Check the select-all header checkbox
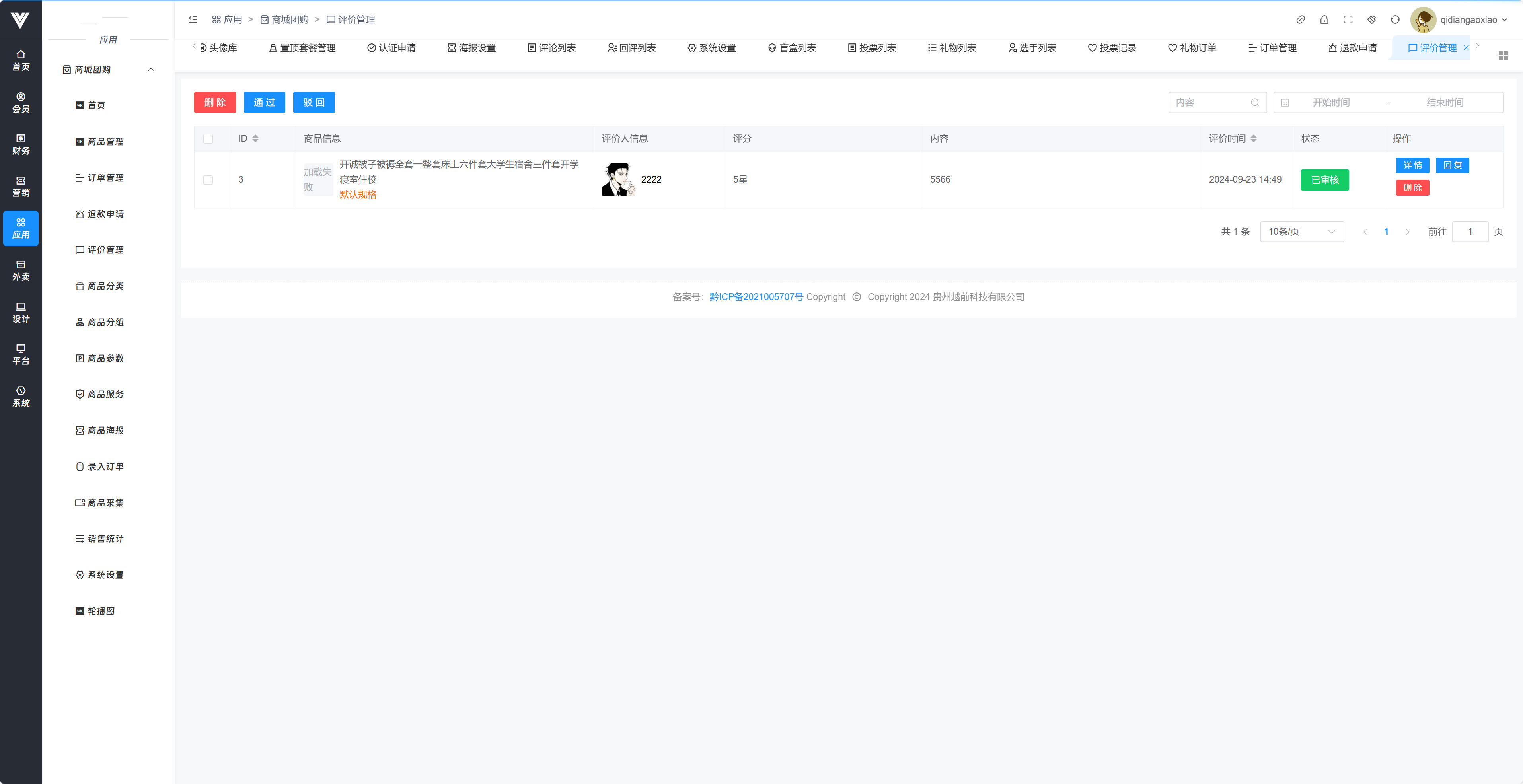 tap(208, 138)
